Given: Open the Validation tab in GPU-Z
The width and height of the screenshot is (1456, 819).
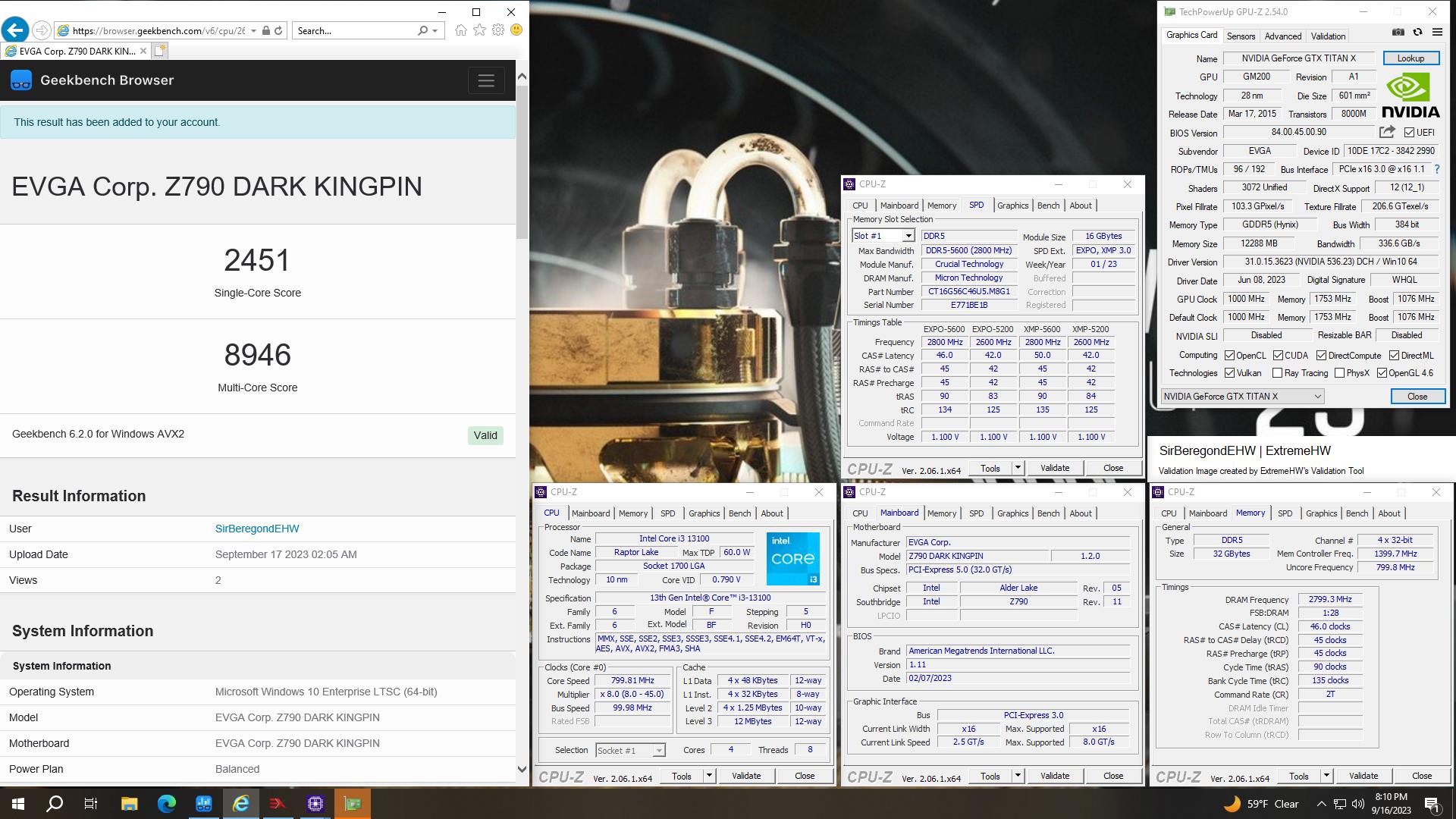Looking at the screenshot, I should point(1328,36).
